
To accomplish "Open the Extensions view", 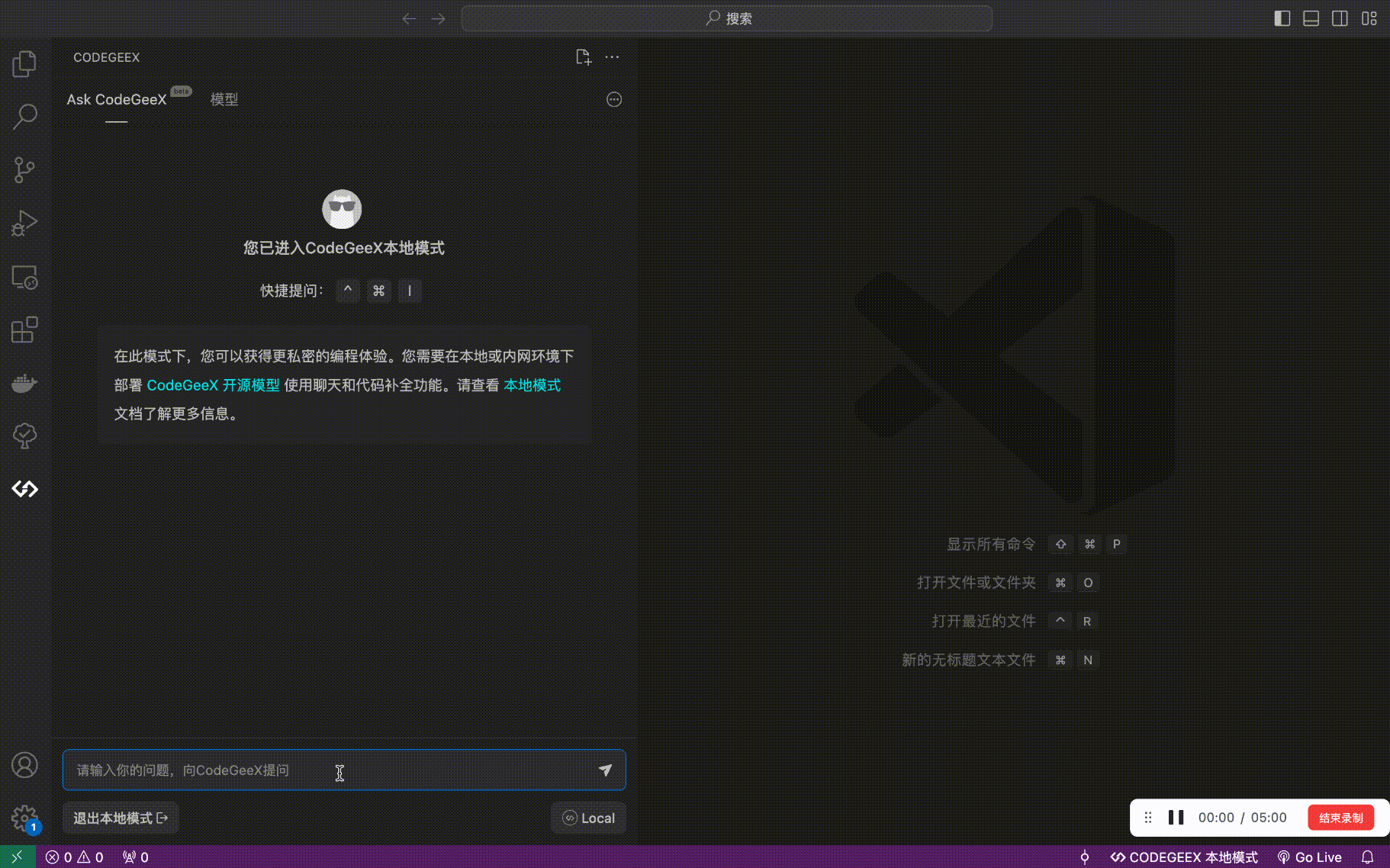I will pyautogui.click(x=24, y=330).
